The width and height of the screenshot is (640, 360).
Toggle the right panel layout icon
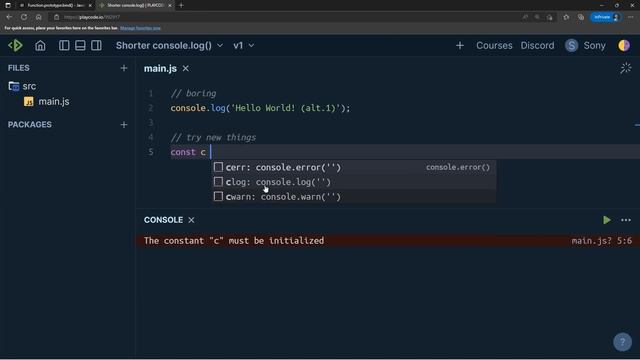click(96, 45)
